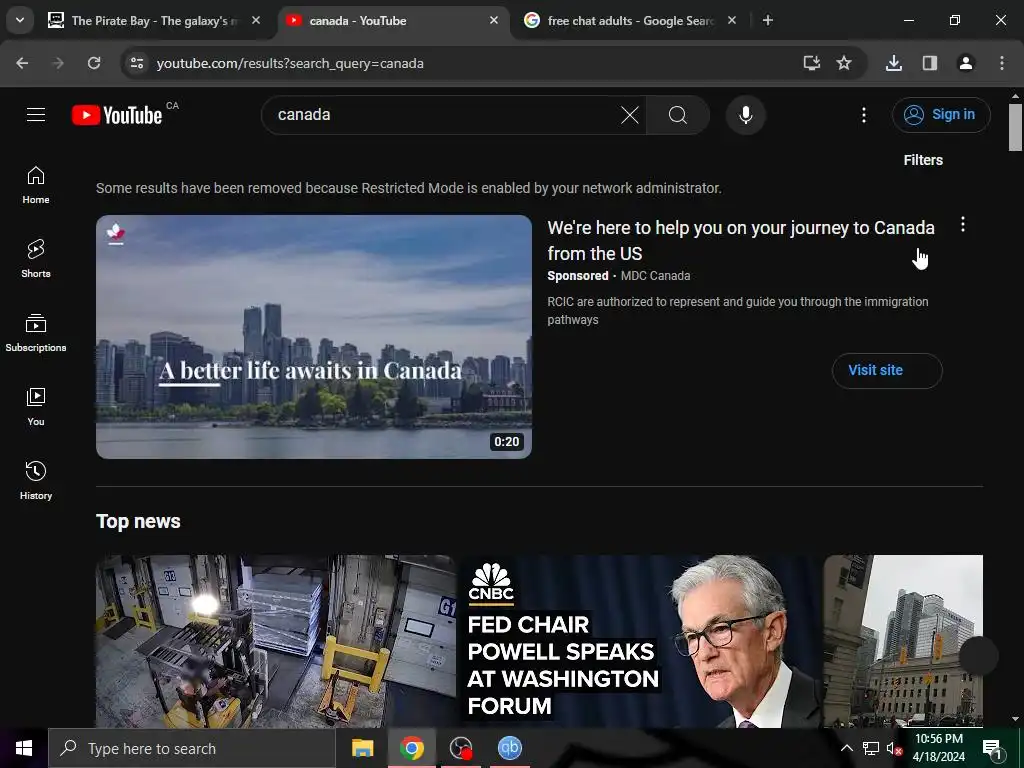Click the magnifier search button
1024x768 pixels.
click(678, 116)
